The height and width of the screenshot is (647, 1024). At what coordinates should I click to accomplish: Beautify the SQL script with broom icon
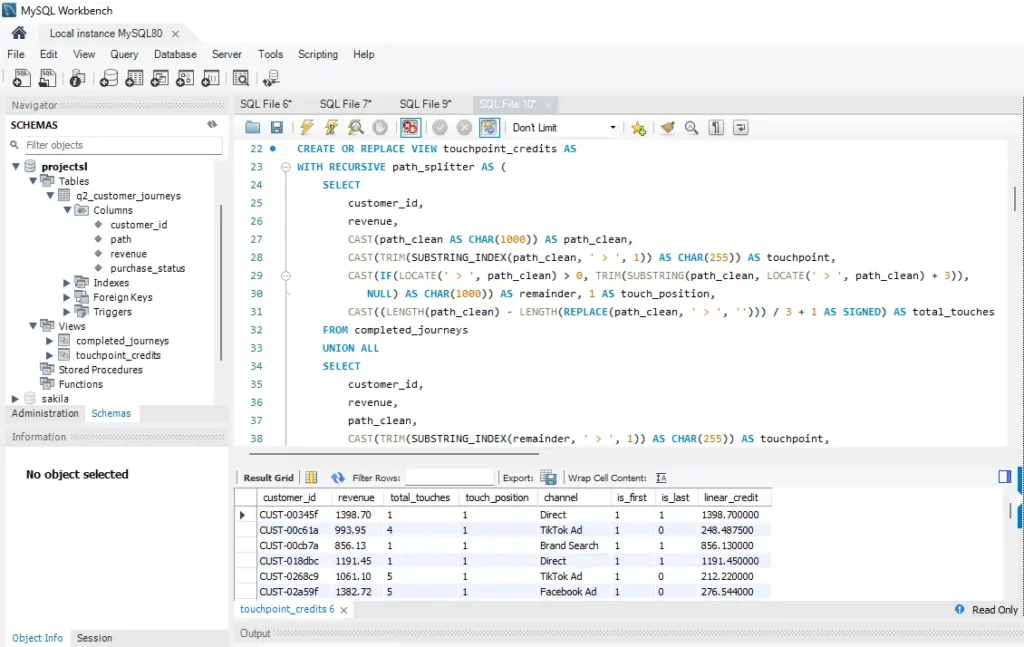click(667, 127)
